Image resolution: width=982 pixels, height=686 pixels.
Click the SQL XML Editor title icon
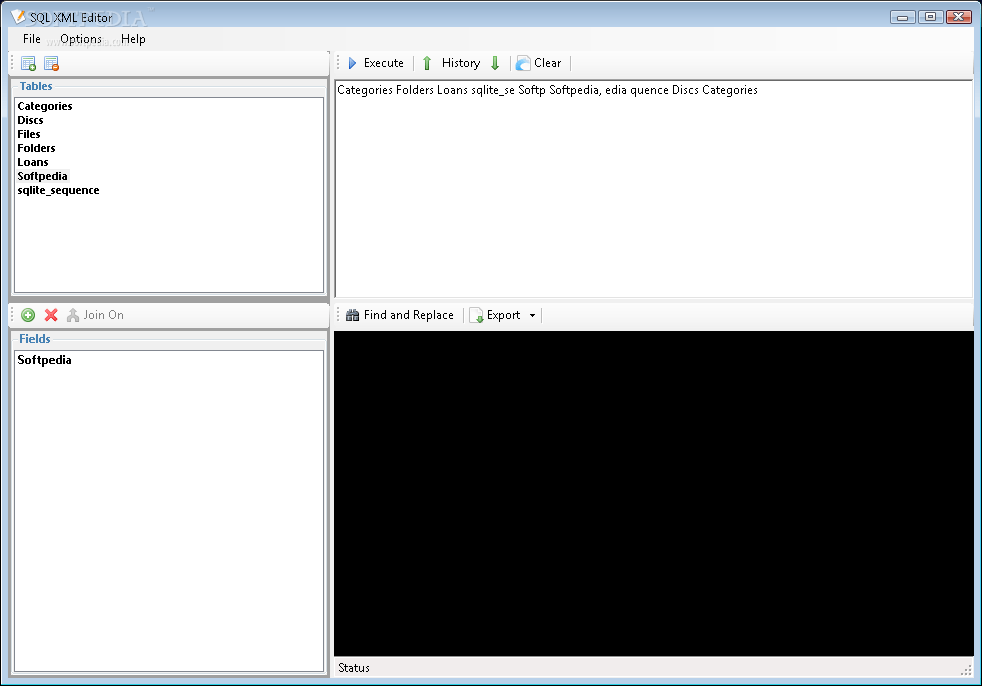(x=18, y=16)
